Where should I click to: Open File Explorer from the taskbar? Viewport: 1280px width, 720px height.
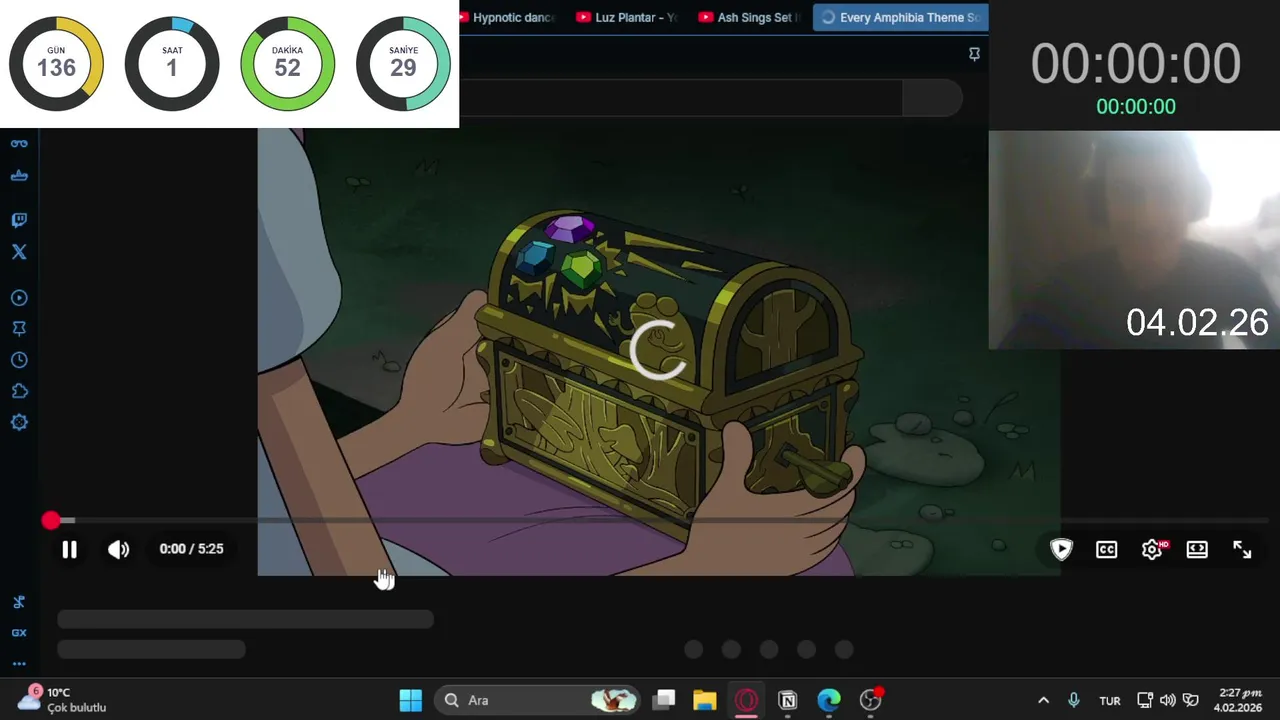[705, 700]
